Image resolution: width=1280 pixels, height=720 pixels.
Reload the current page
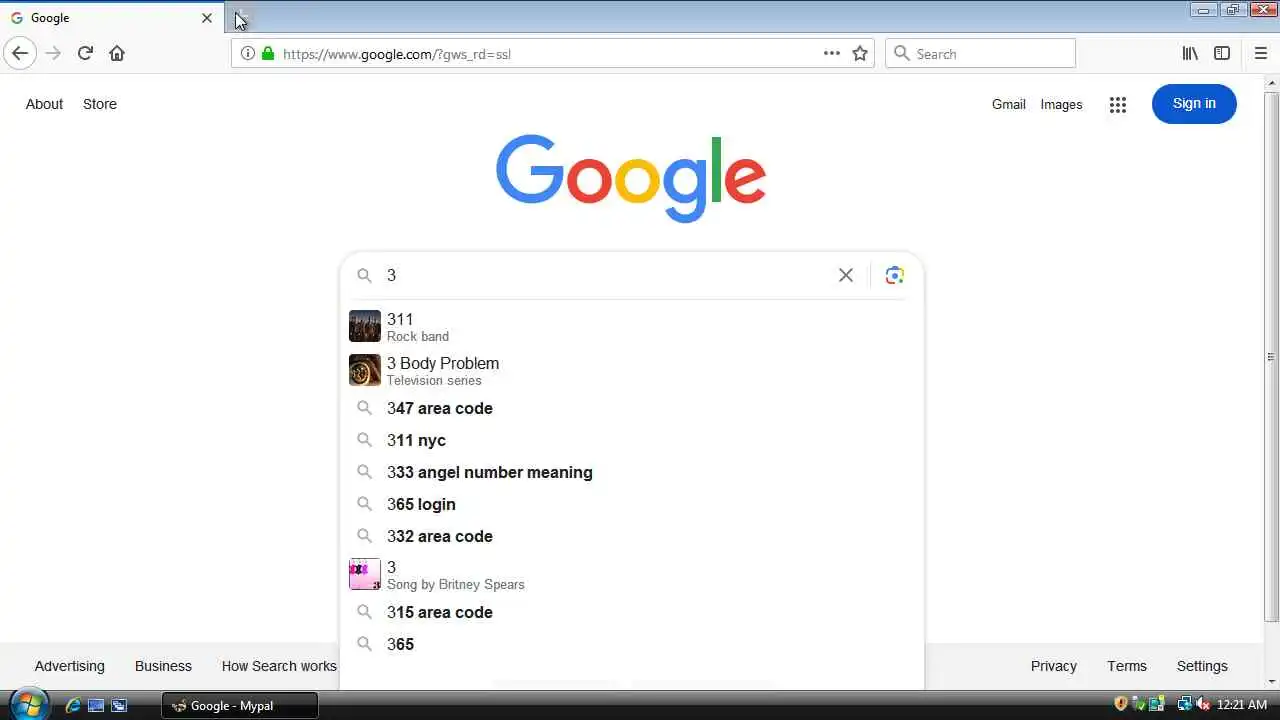point(85,53)
